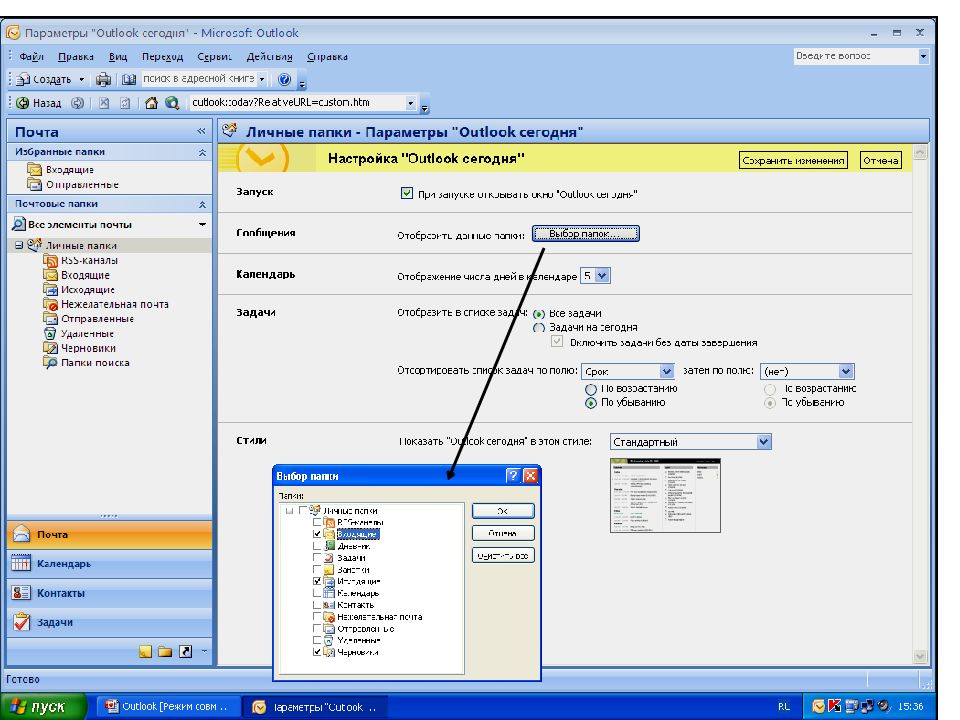The height and width of the screenshot is (720, 960).
Task: Click Очистить все button in dialog
Action: tap(503, 556)
